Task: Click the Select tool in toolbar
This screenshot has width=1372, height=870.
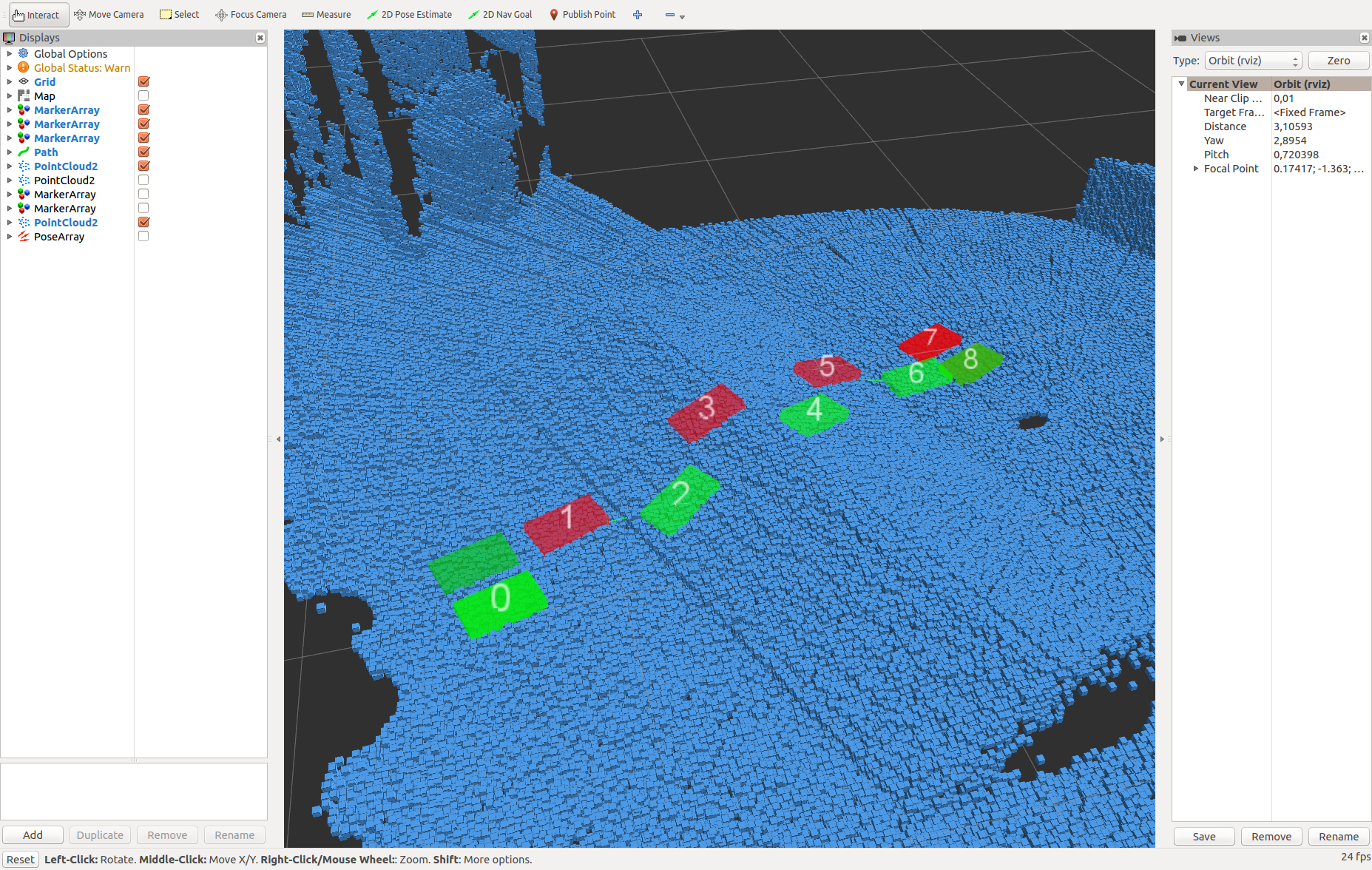Action: tap(180, 15)
